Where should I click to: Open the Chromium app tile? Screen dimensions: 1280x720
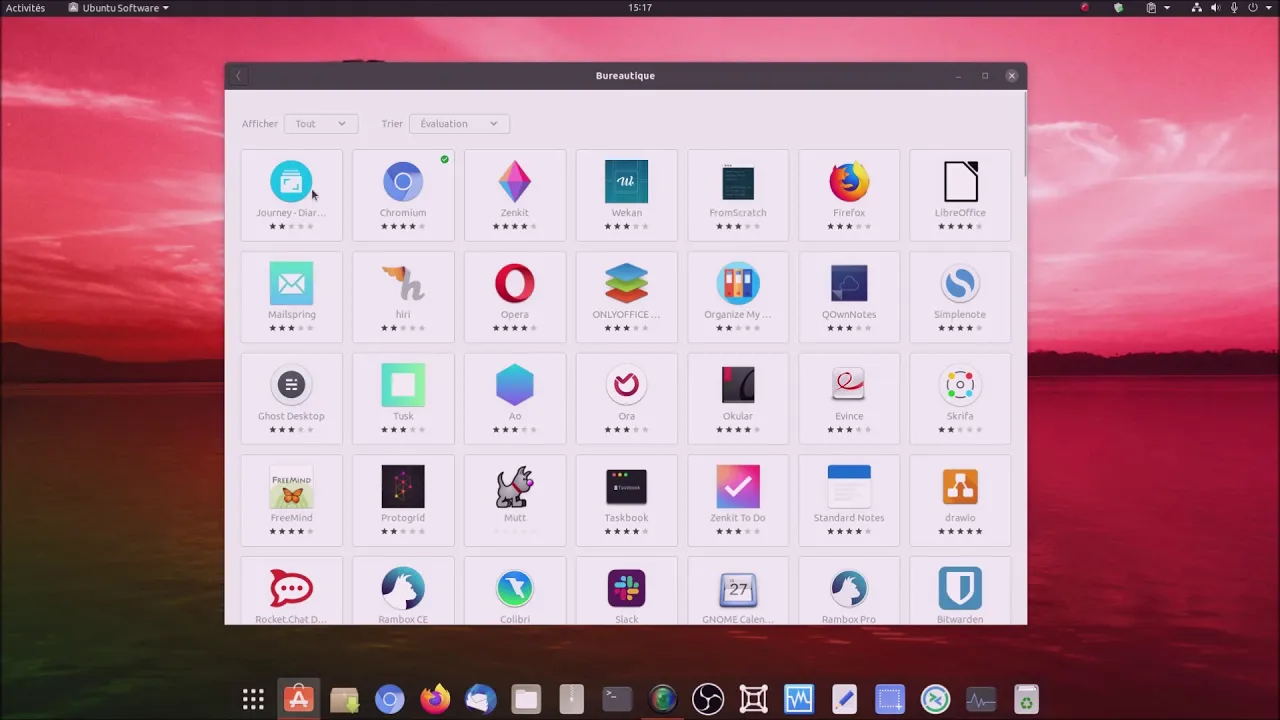pyautogui.click(x=403, y=195)
